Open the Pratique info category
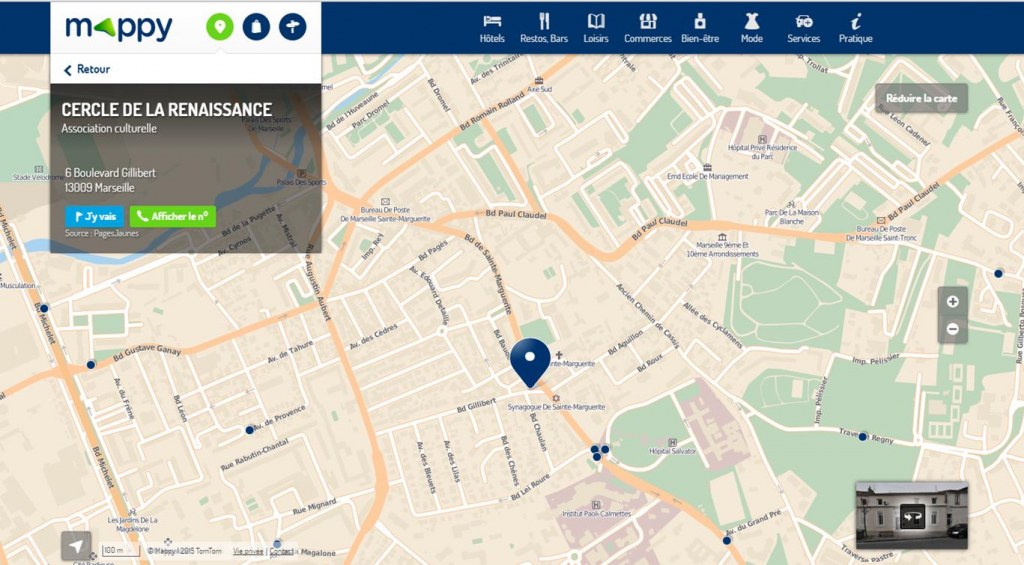1024x565 pixels. coord(855,28)
